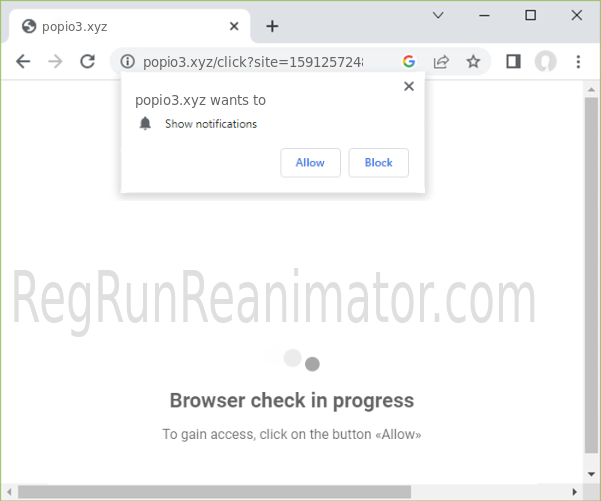Click the Google icon in address bar

click(409, 61)
